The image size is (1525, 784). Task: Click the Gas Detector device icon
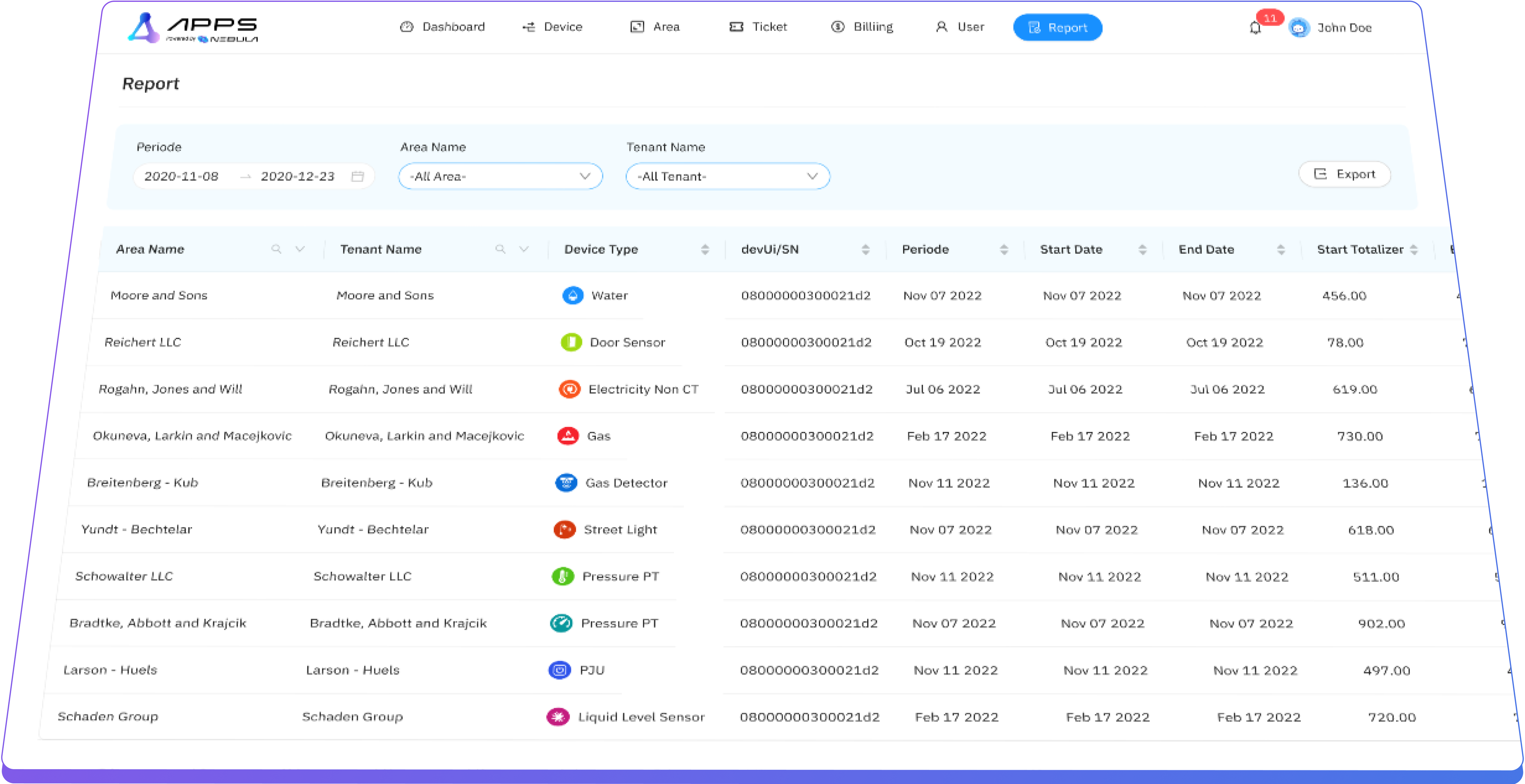[567, 482]
